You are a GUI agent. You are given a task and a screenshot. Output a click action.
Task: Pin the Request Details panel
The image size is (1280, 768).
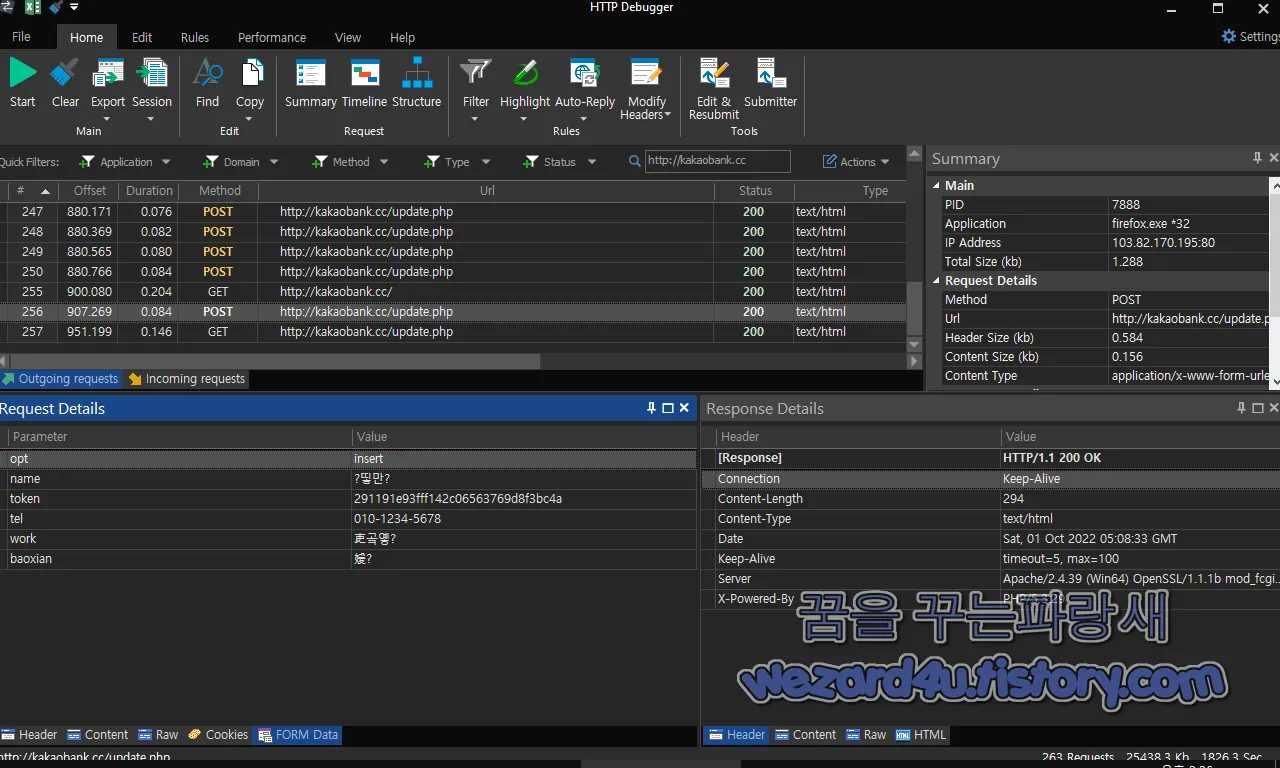[652, 408]
